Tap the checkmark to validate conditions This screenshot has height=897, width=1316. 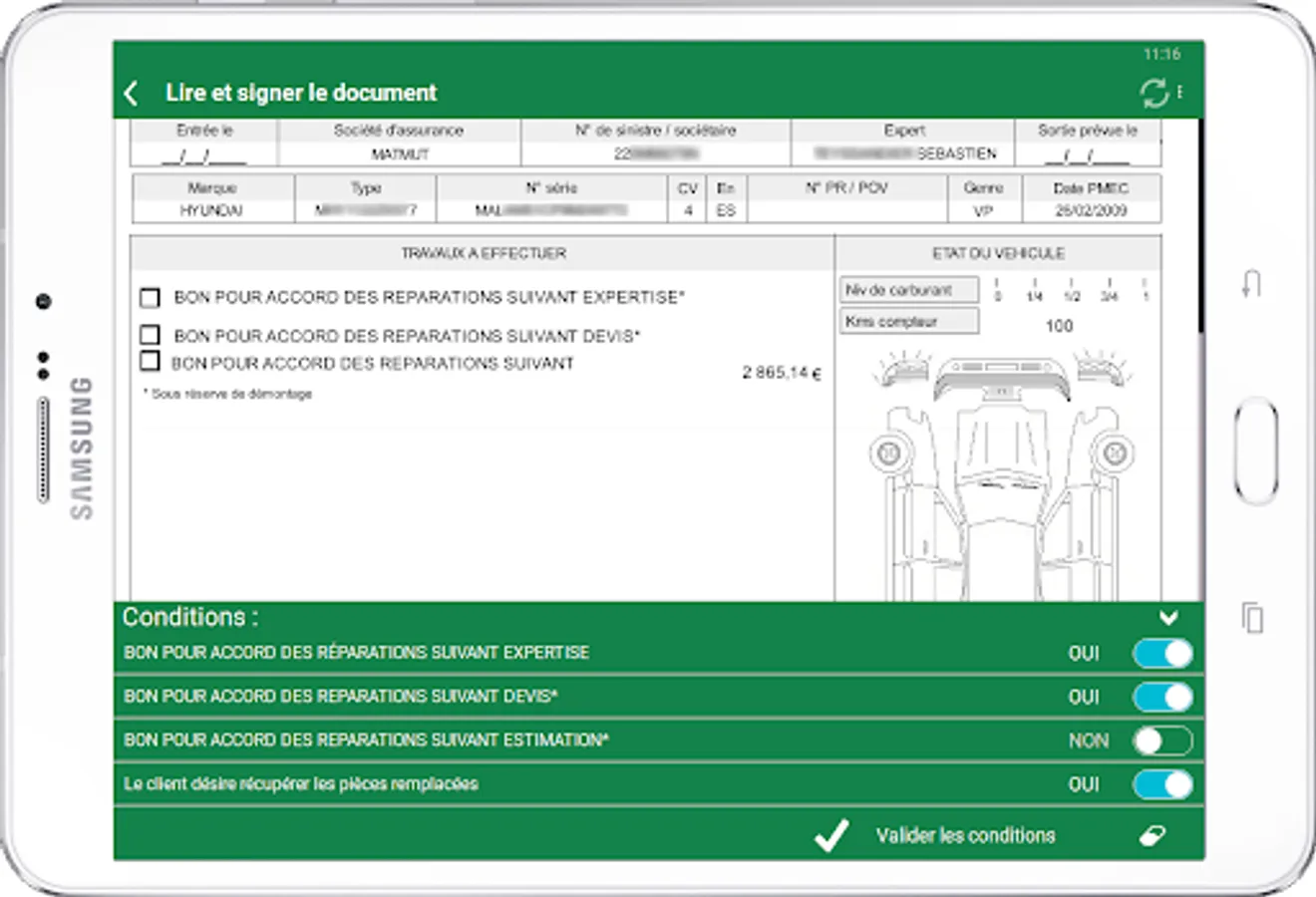point(829,835)
